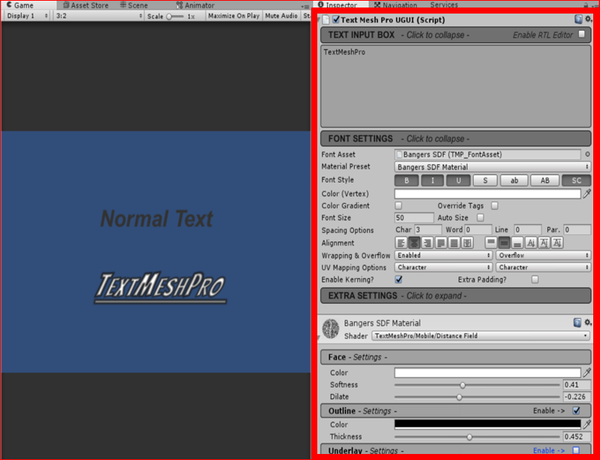Enable RTL Editor checkbox
600x460 pixels.
tap(582, 34)
